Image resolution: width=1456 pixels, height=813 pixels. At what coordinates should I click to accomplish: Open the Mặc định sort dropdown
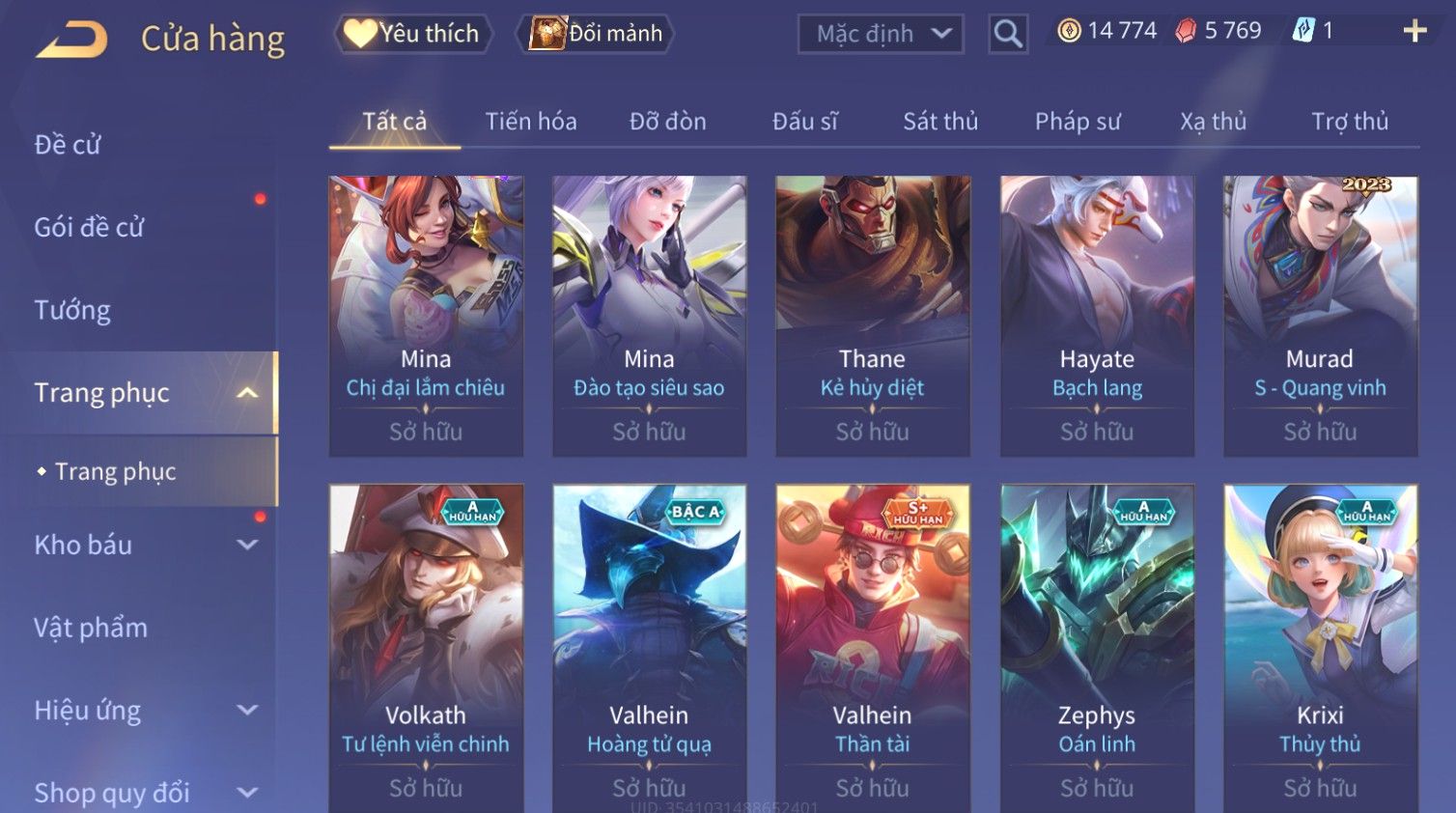pos(881,34)
